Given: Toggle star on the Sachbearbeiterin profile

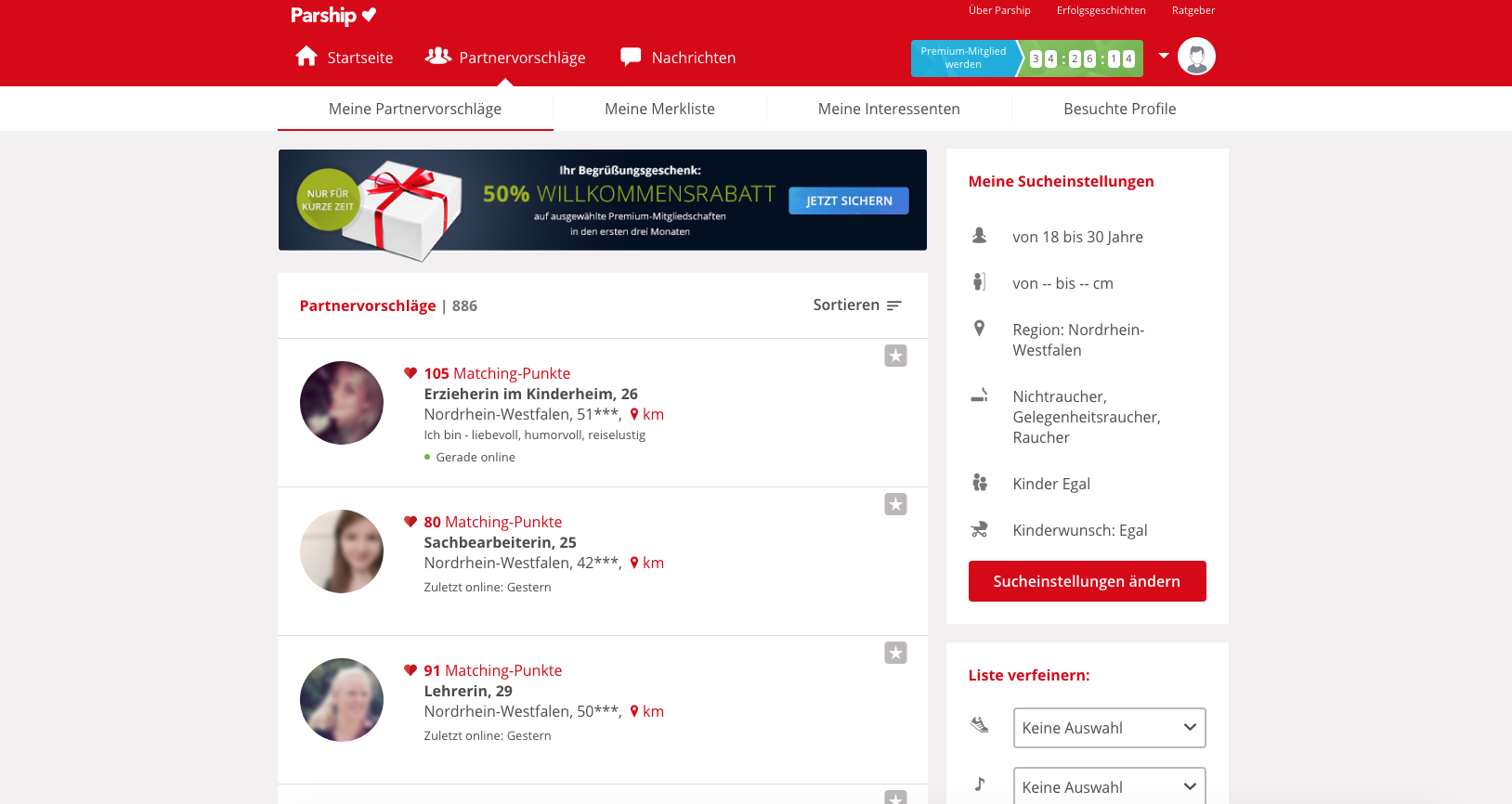Looking at the screenshot, I should click(895, 504).
